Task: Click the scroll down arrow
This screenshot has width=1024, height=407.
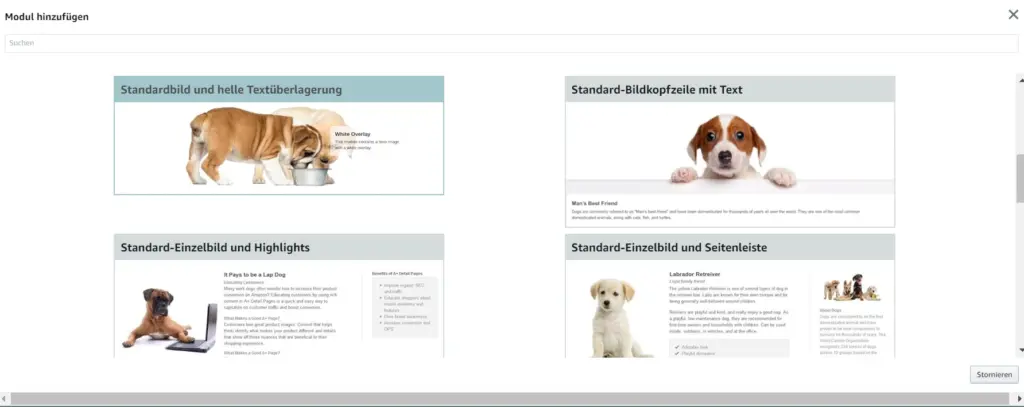Action: (1020, 350)
